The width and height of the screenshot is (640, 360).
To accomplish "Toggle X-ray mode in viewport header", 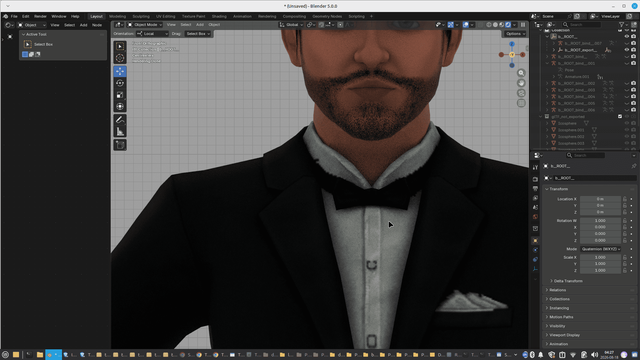I will click(x=480, y=25).
